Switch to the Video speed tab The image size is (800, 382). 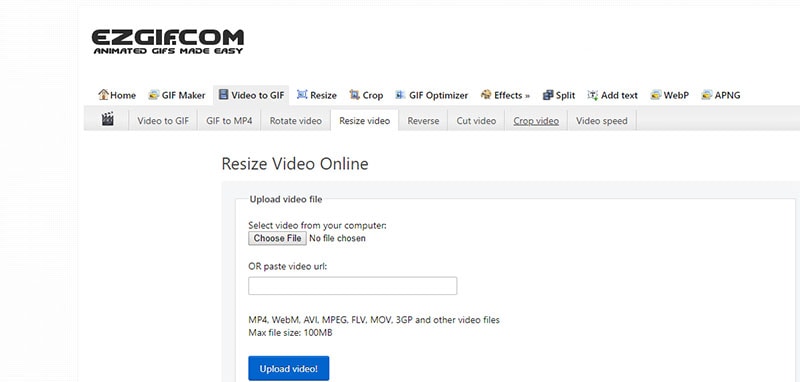pos(602,121)
